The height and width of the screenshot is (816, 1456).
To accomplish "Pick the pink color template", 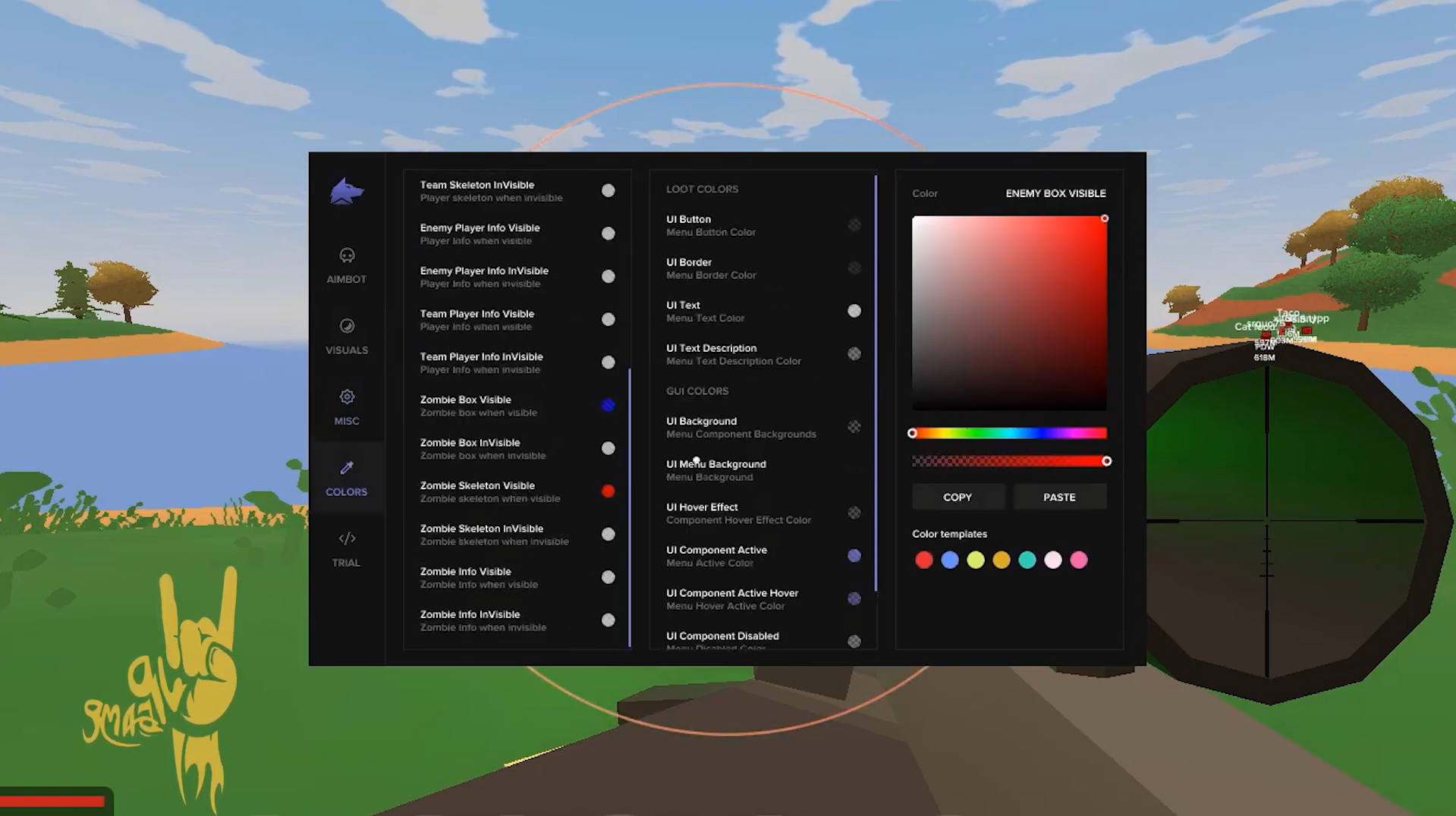I will [1078, 560].
